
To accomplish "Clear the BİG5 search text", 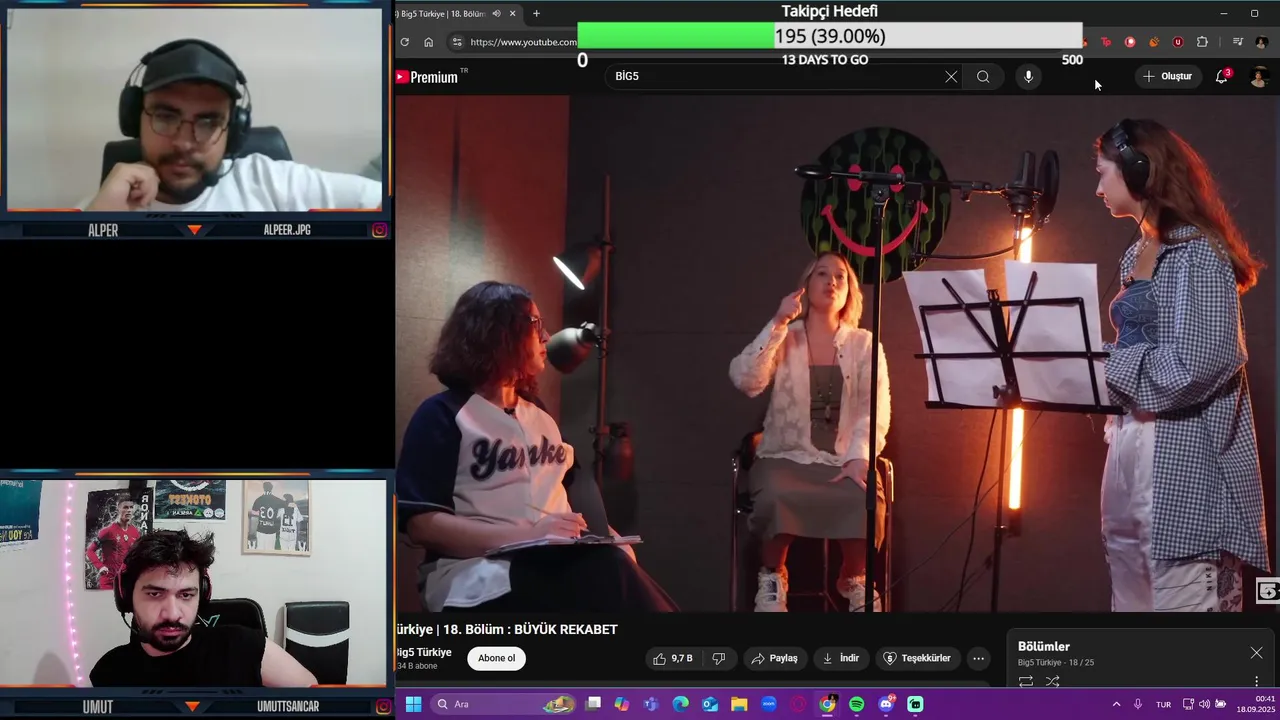I will 951,76.
